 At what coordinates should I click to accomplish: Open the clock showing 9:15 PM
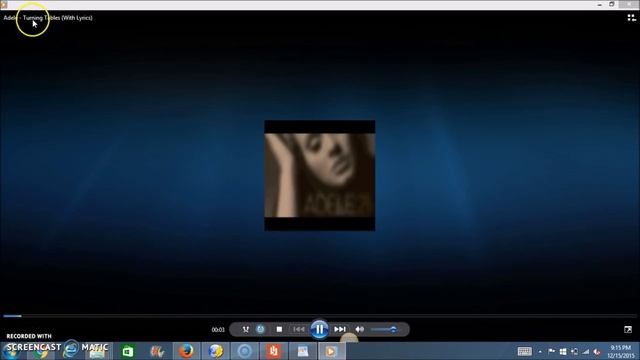[x=620, y=351]
